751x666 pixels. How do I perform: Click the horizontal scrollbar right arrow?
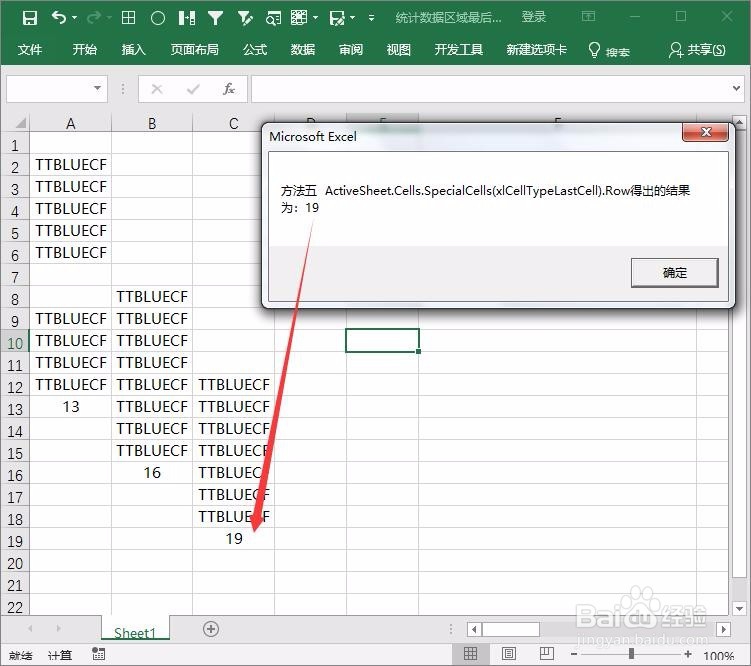pyautogui.click(x=723, y=629)
